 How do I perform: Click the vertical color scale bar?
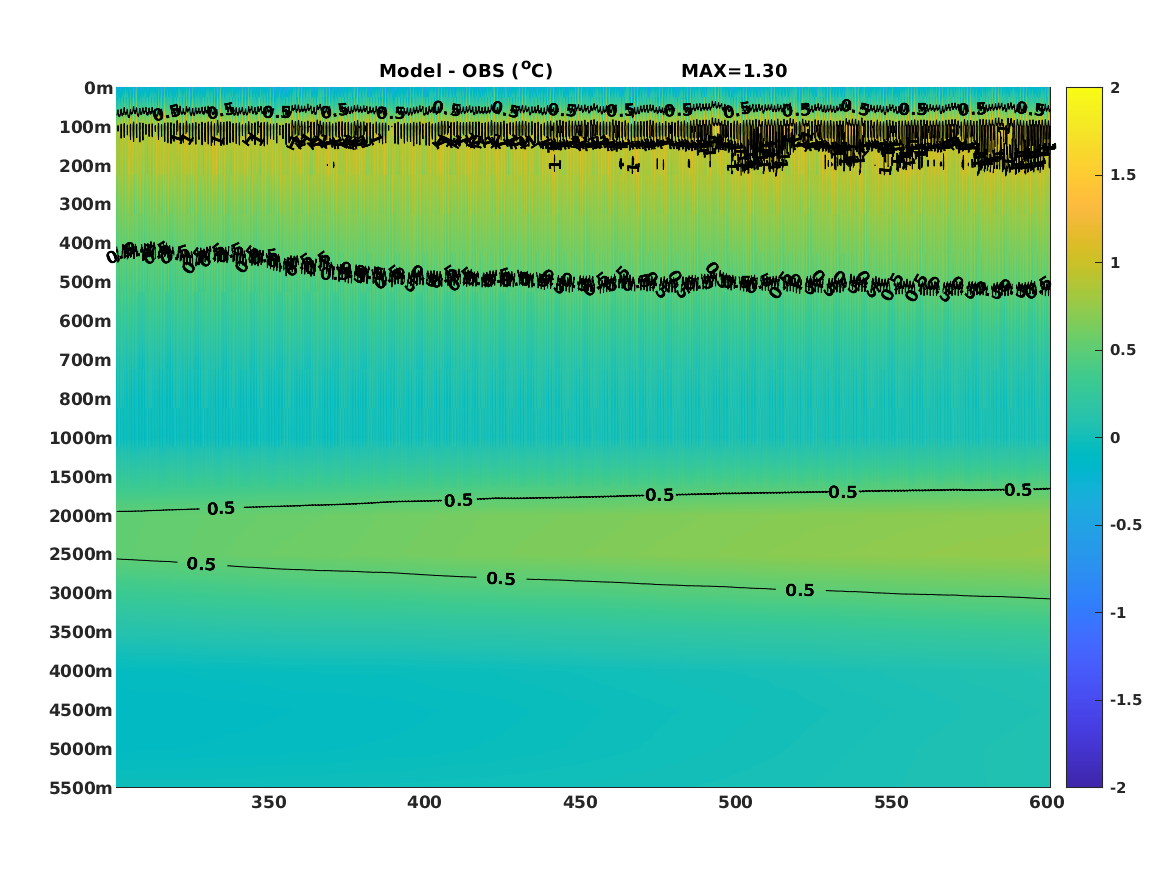pos(1084,438)
